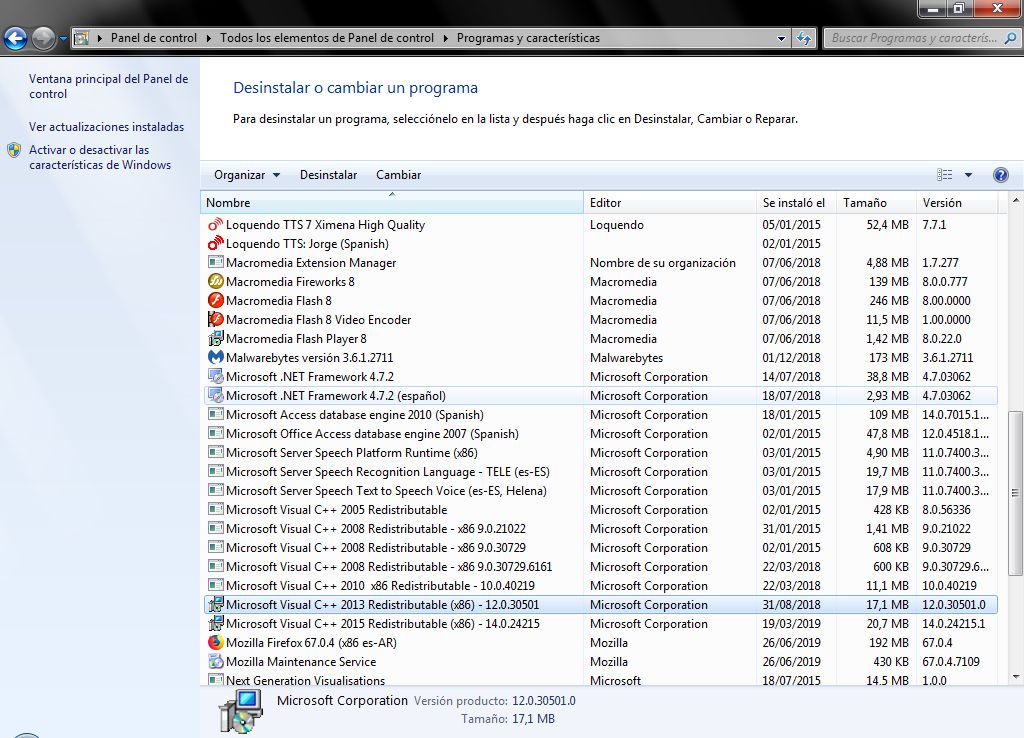Viewport: 1024px width, 738px height.
Task: Click Macromedia Extension Manager icon
Action: click(x=215, y=263)
